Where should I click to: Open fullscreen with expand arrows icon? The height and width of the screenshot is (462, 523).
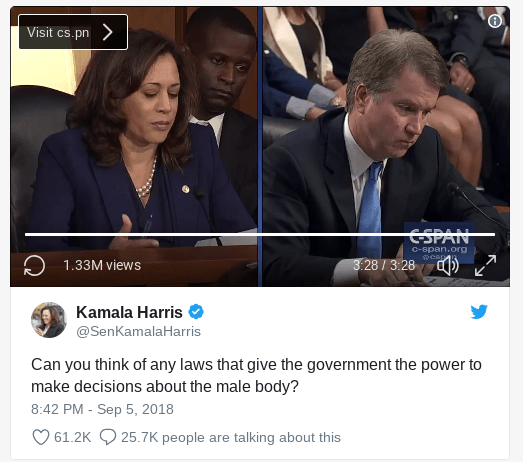(x=485, y=266)
